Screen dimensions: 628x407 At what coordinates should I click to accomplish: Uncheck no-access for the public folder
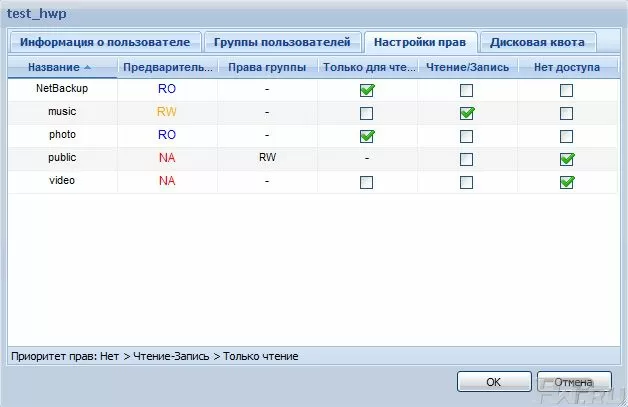coord(567,159)
